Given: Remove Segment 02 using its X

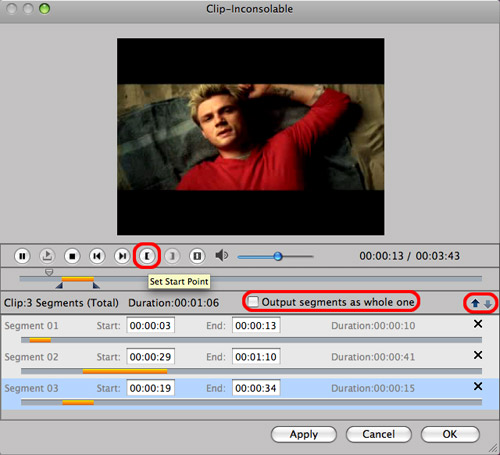Looking at the screenshot, I should coord(478,355).
